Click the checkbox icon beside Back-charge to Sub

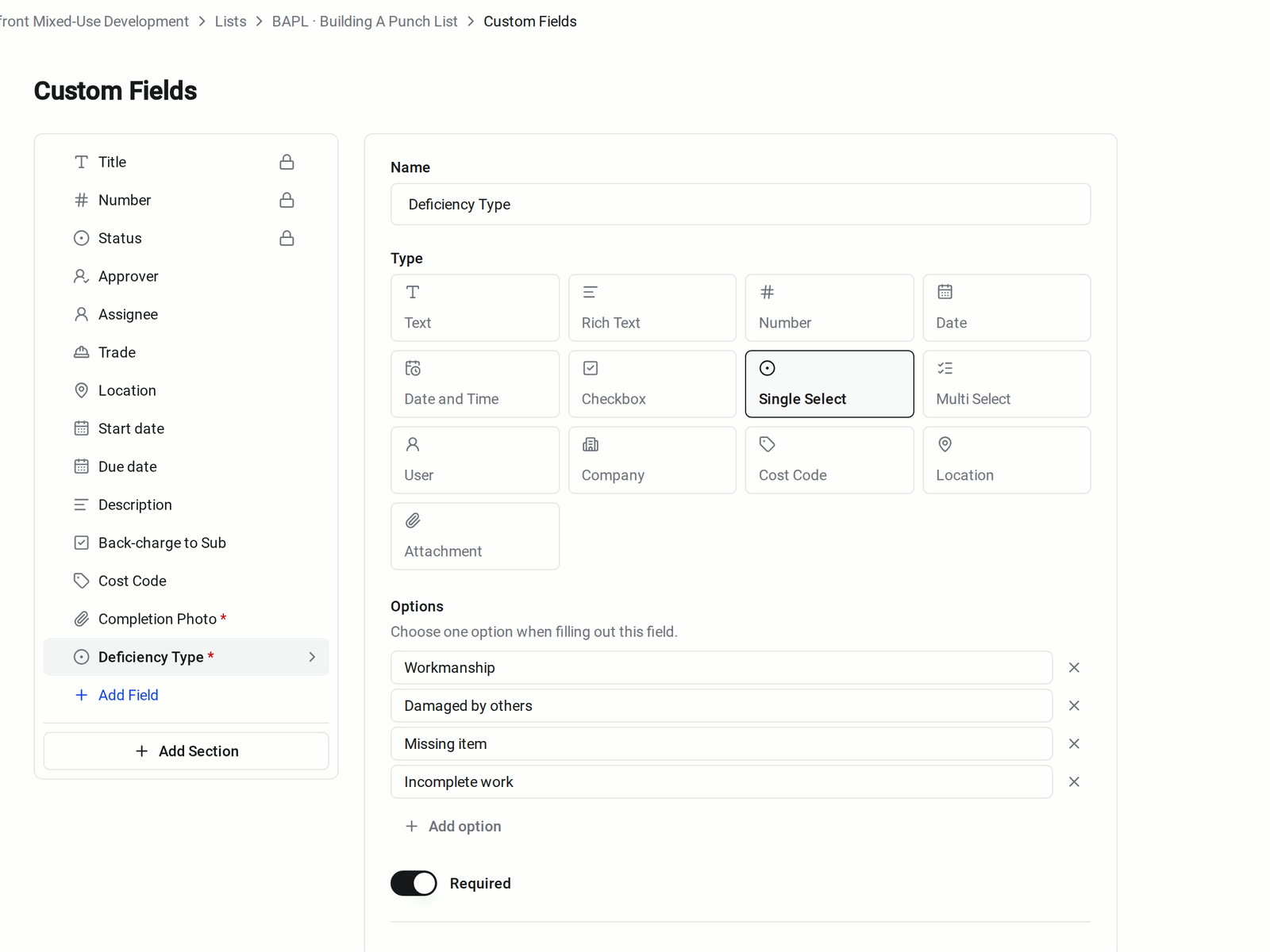click(x=81, y=543)
